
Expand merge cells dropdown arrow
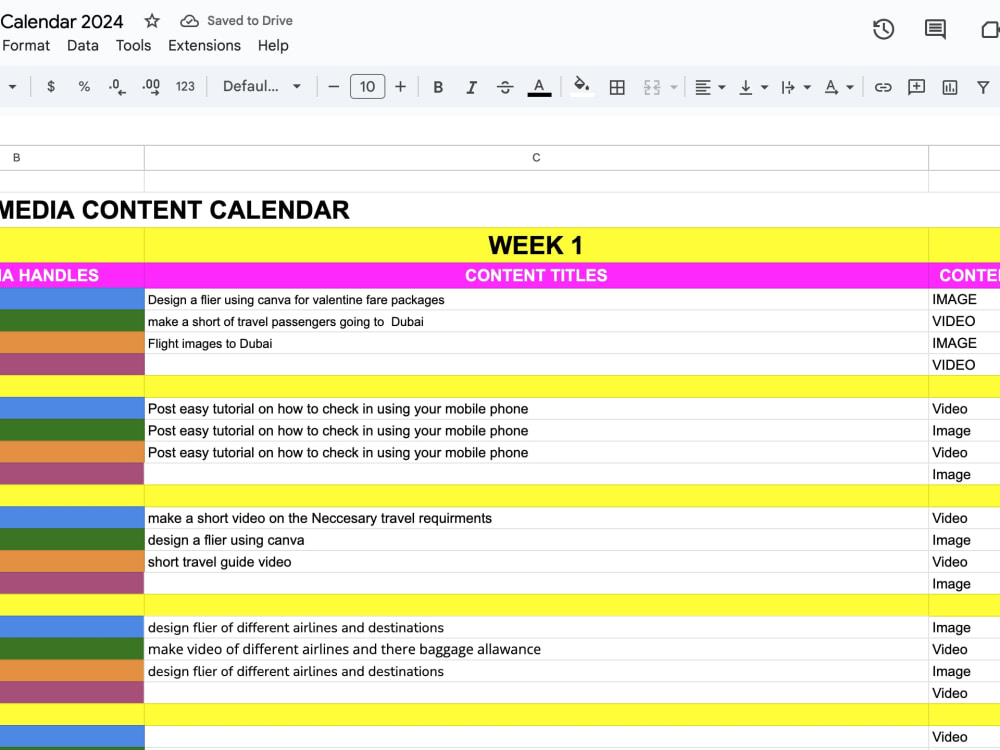(x=673, y=87)
